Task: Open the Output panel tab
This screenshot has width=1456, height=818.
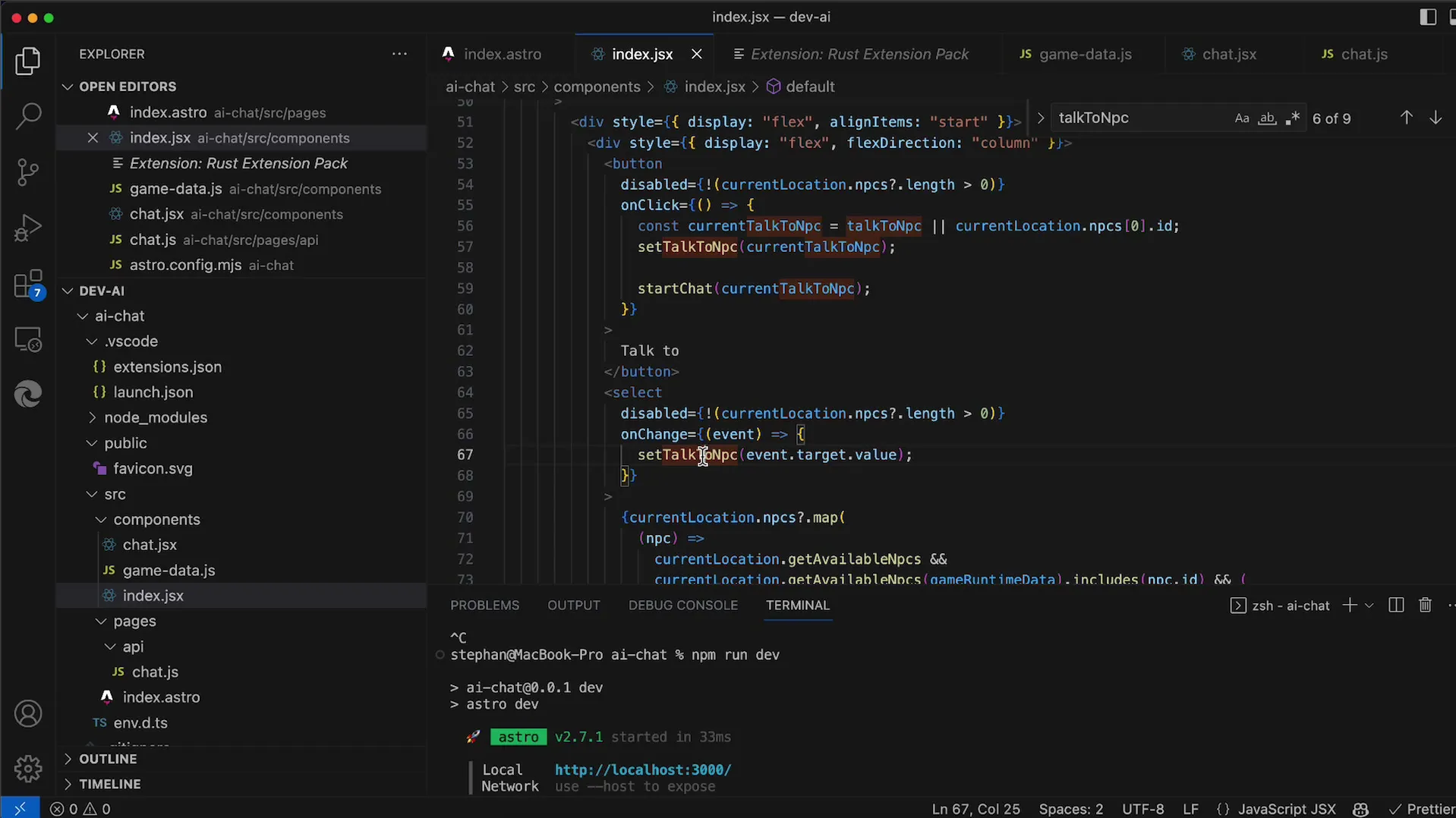Action: coord(573,606)
